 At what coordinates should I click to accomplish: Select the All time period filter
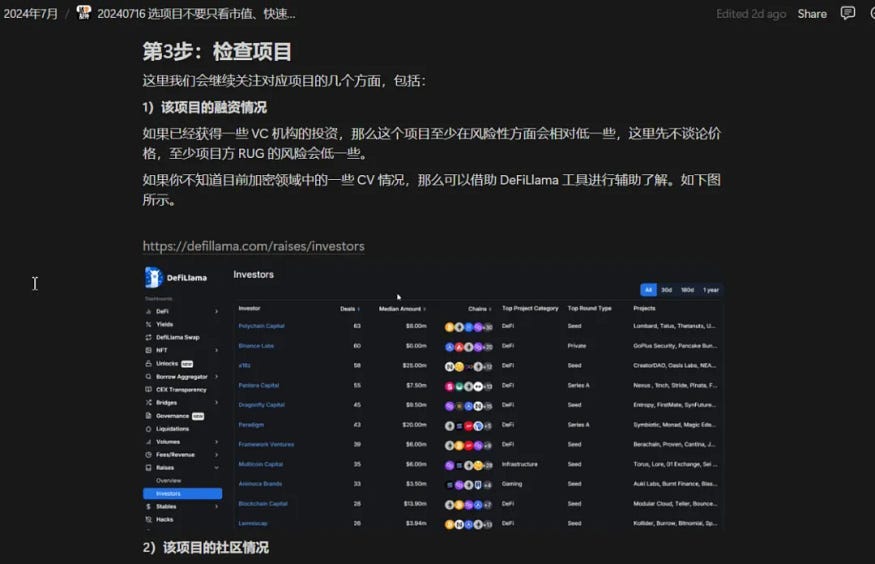click(648, 290)
